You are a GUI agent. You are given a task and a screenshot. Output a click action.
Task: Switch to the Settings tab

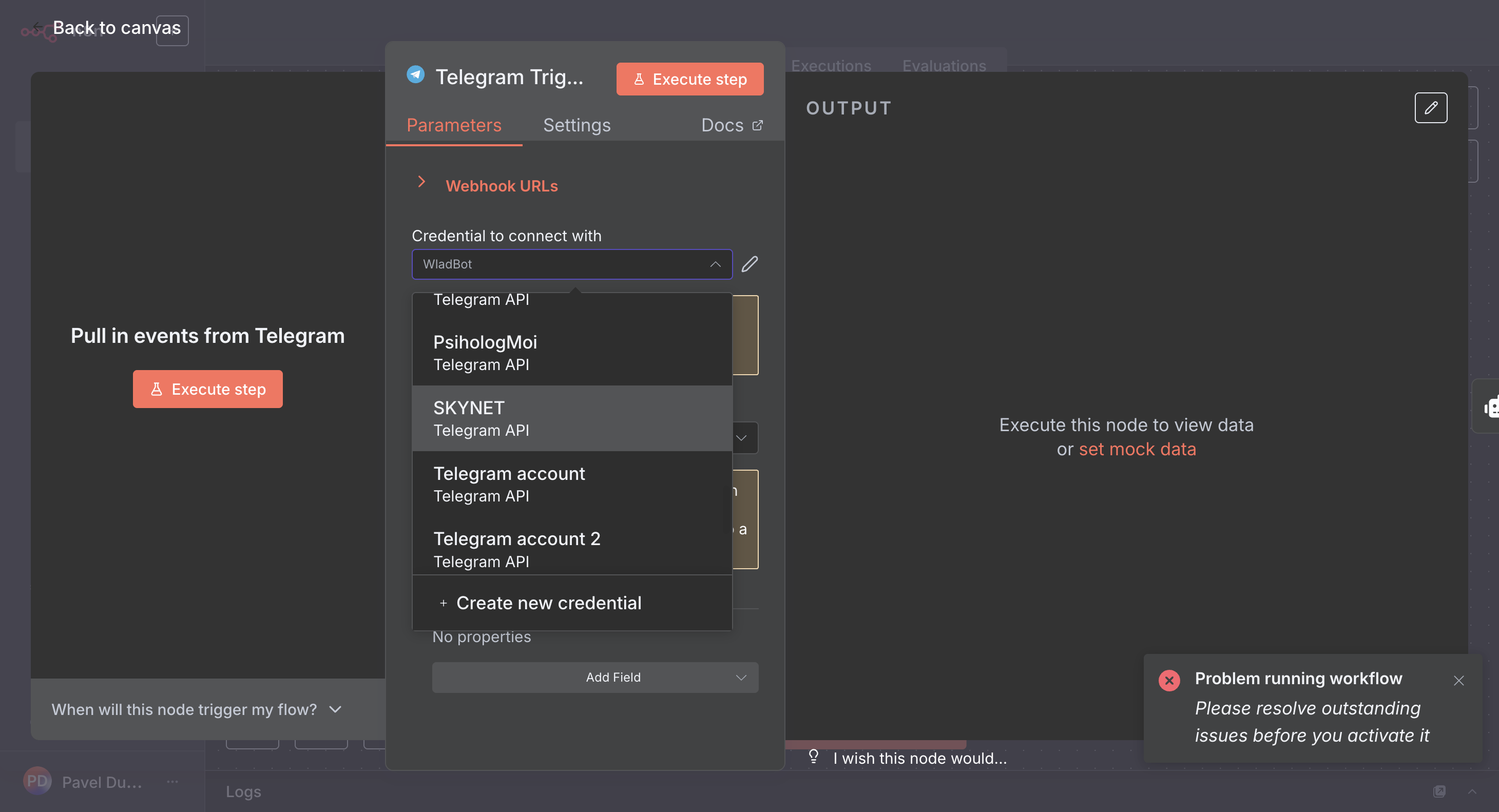click(576, 125)
